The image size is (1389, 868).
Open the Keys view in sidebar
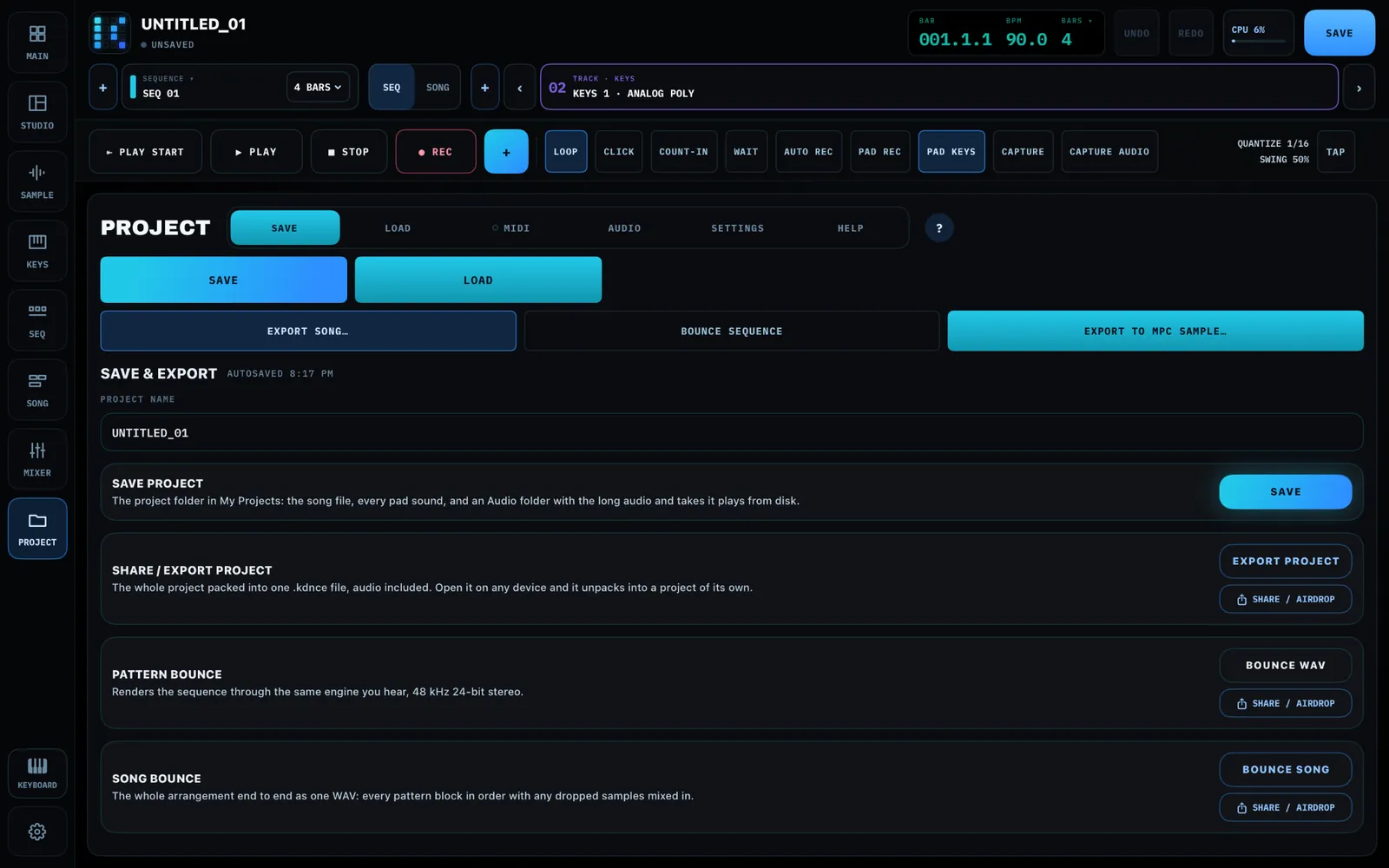(37, 251)
